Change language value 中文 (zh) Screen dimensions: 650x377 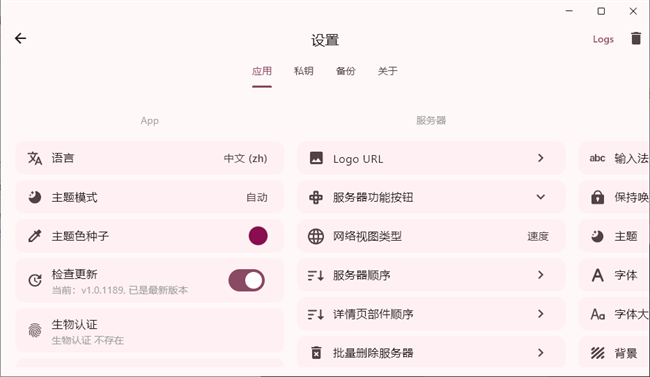pos(245,158)
